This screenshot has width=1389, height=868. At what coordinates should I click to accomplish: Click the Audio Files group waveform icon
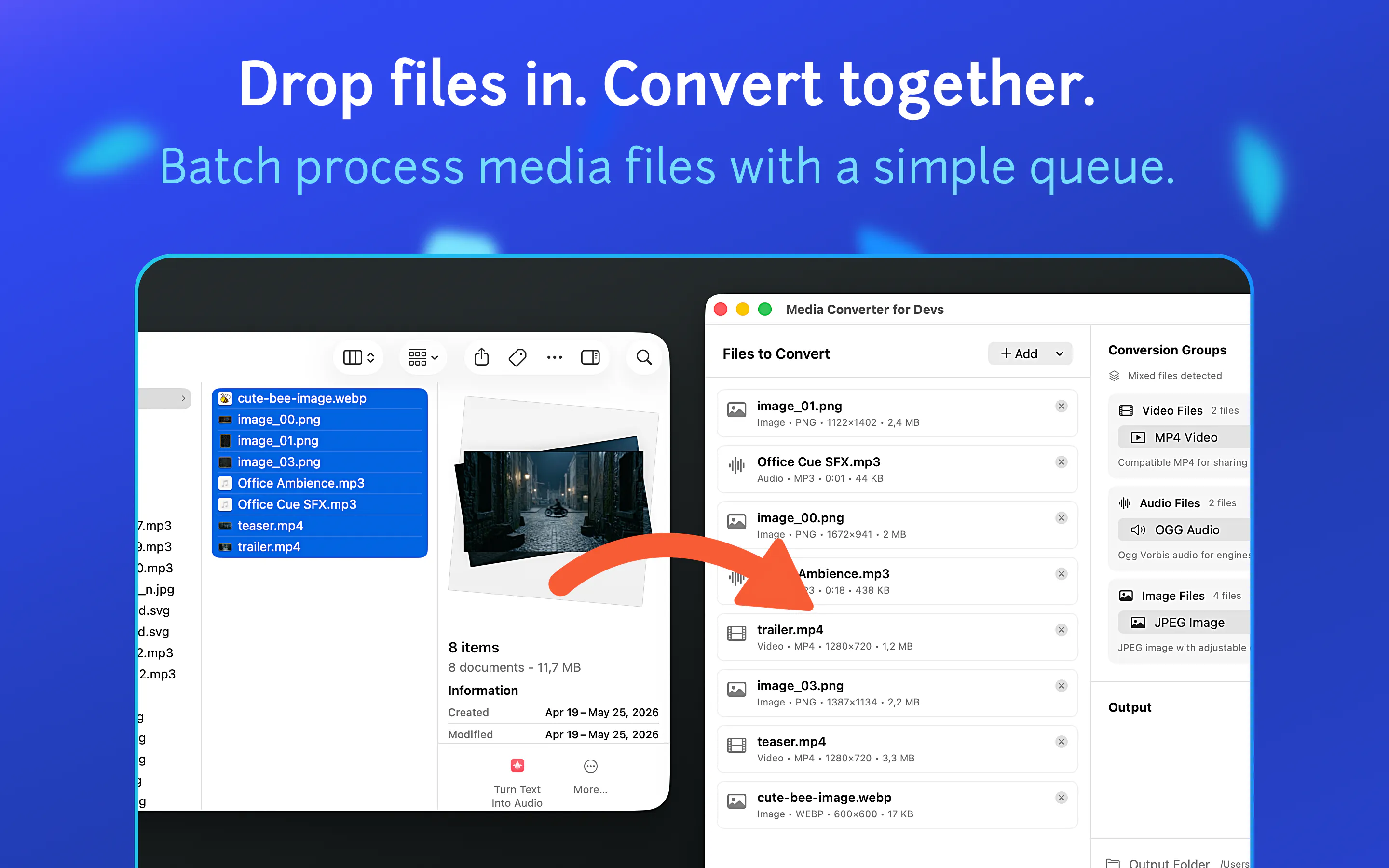[1124, 503]
